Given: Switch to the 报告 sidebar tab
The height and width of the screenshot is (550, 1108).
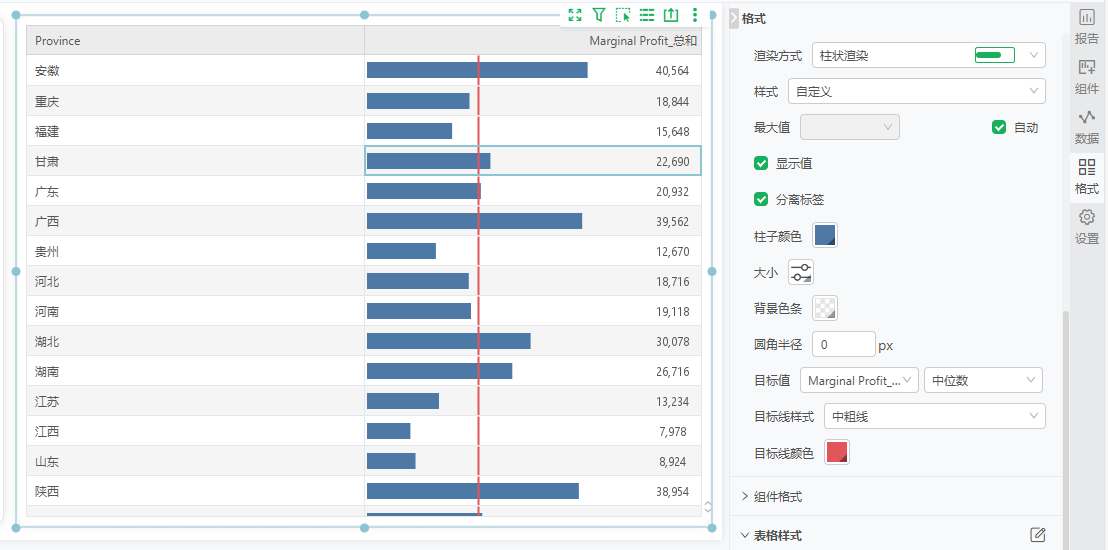Looking at the screenshot, I should (x=1087, y=28).
